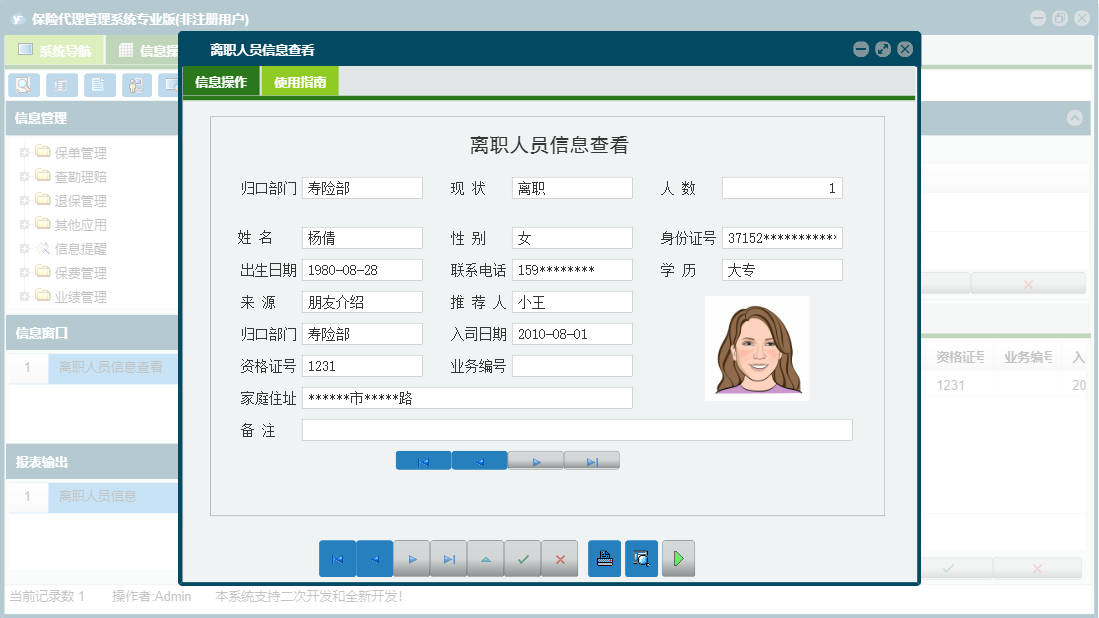Click the report table icon in the toolbar
This screenshot has width=1099, height=618.
(x=62, y=85)
